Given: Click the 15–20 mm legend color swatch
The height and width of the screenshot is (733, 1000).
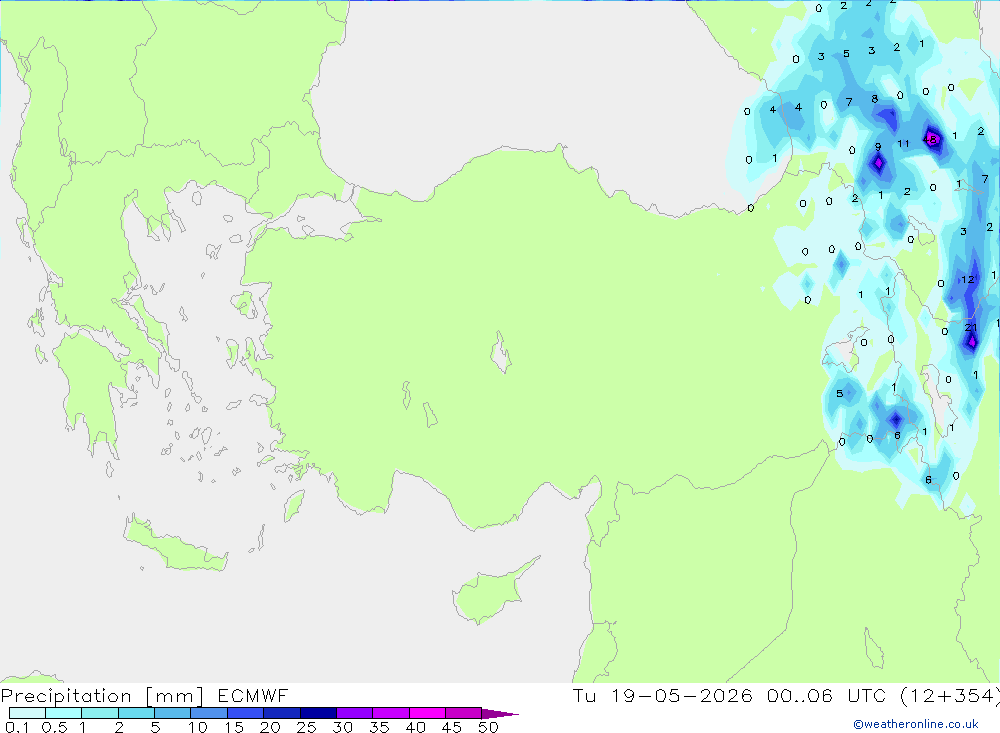Looking at the screenshot, I should coord(246,713).
